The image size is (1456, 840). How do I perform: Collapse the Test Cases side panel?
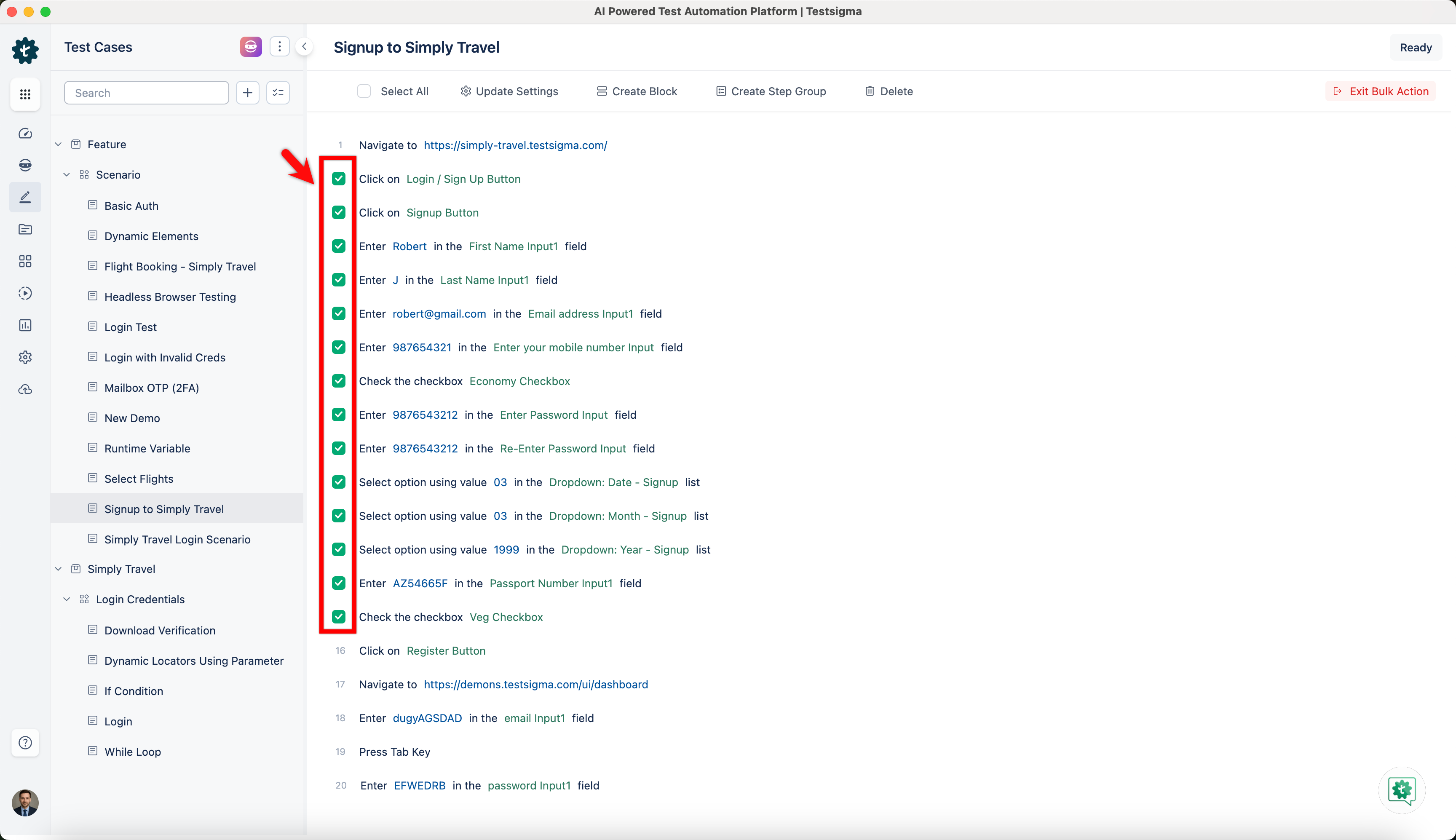[304, 47]
